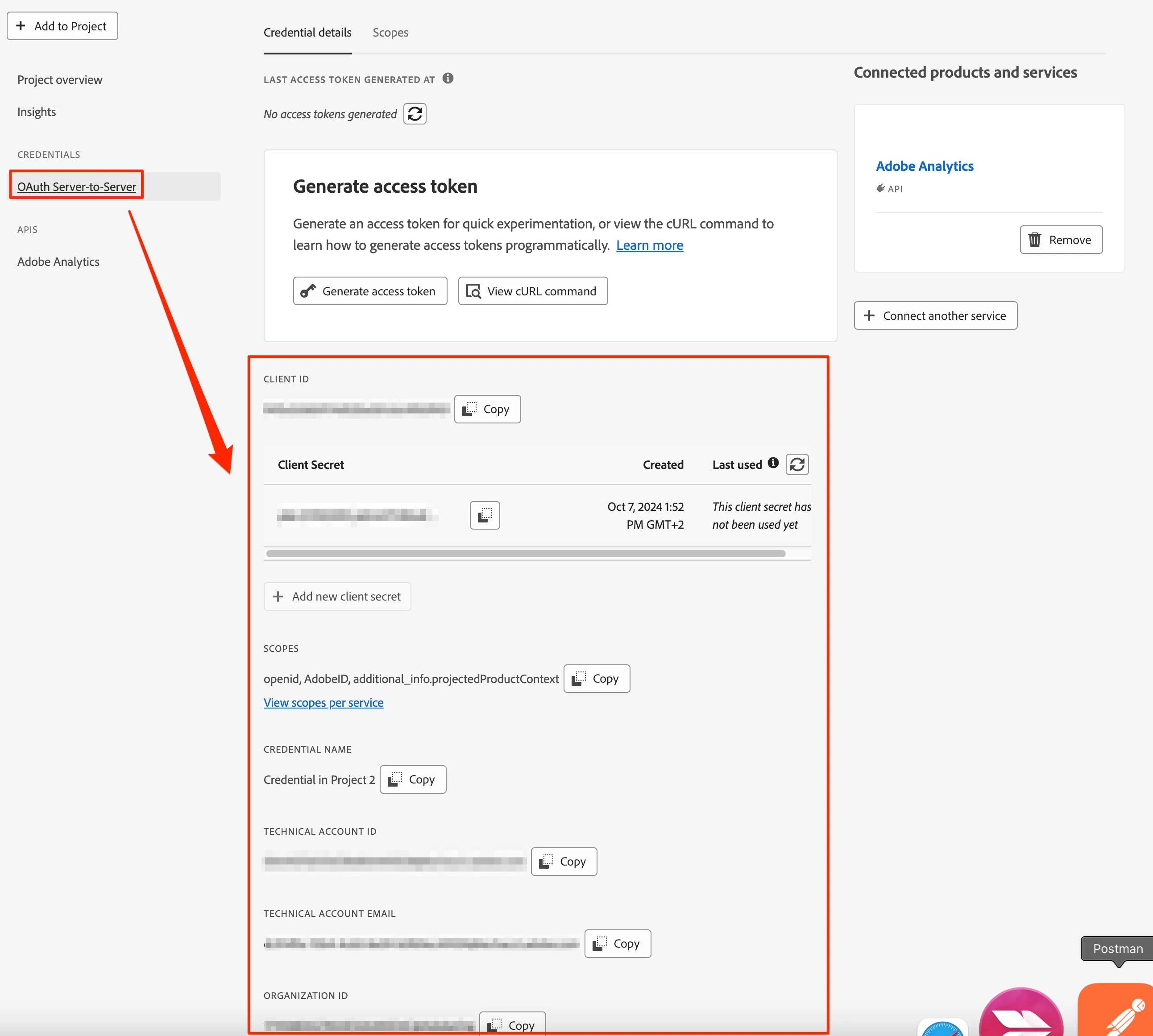This screenshot has width=1153, height=1036.
Task: Copy the Technical Account Email
Action: click(x=617, y=944)
